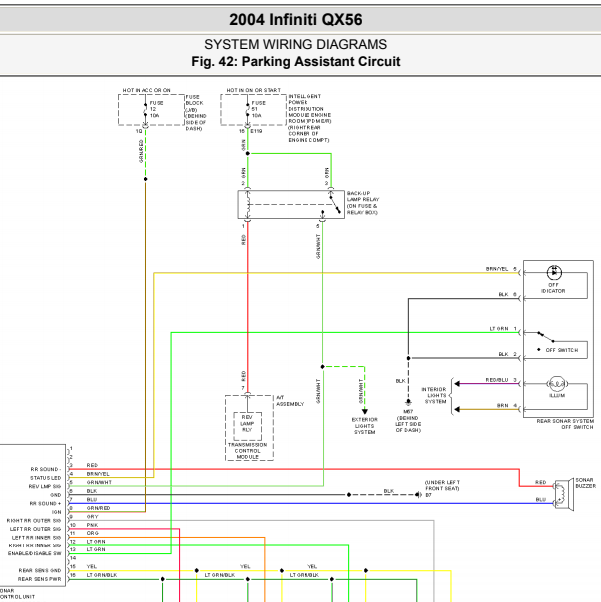The image size is (601, 602).
Task: Click the LED symbol in OFF indicator
Action: coord(554,273)
